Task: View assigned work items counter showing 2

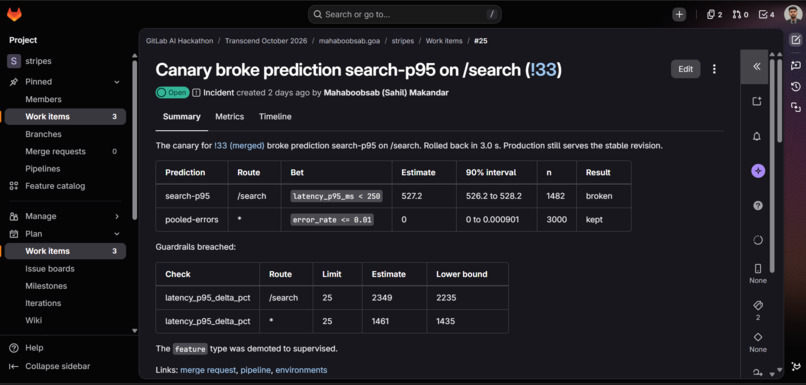Action: click(714, 15)
